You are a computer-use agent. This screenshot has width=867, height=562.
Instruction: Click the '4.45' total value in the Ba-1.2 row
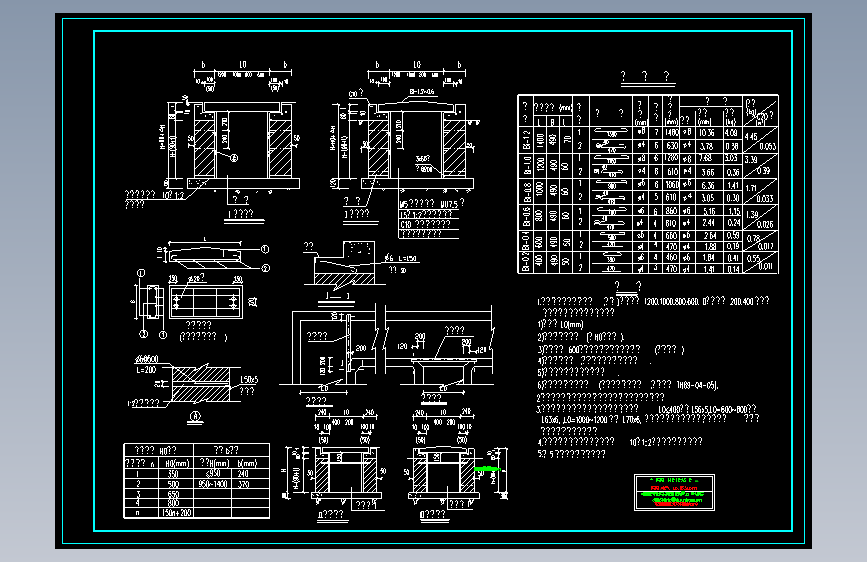click(751, 137)
